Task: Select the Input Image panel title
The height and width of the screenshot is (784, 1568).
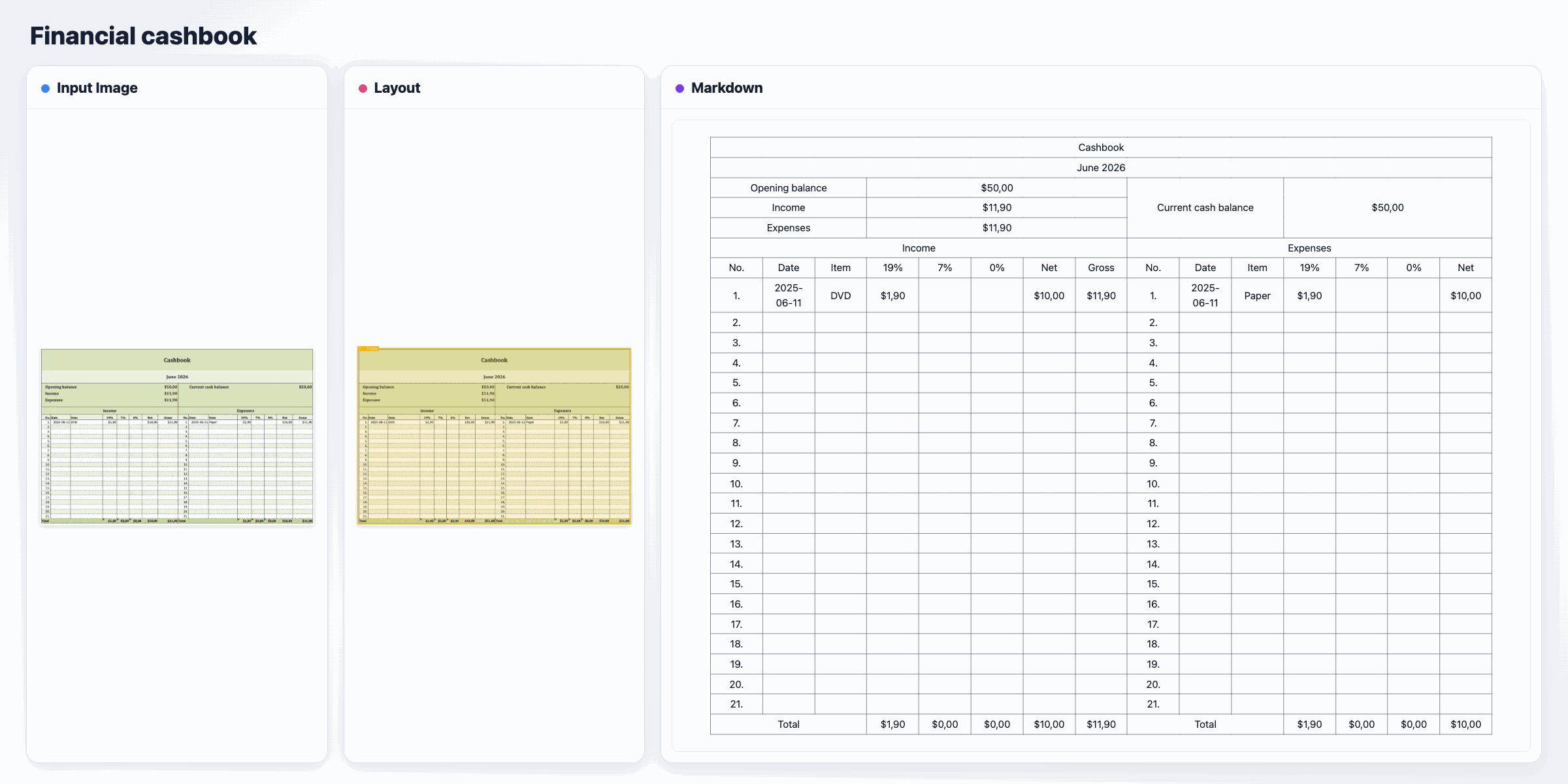Action: [x=97, y=88]
